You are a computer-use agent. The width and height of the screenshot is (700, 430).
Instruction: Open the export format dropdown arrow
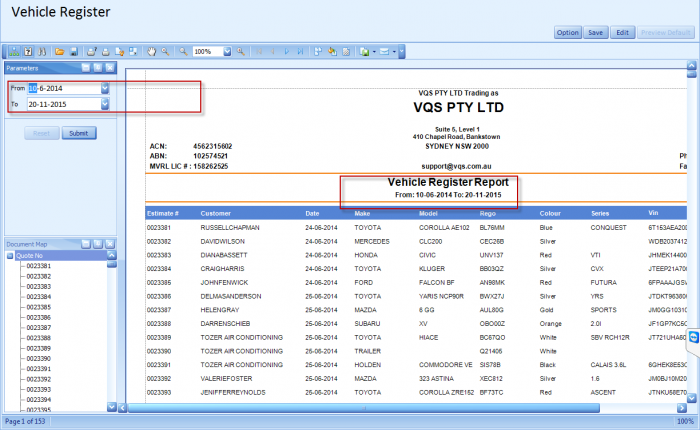(x=374, y=52)
